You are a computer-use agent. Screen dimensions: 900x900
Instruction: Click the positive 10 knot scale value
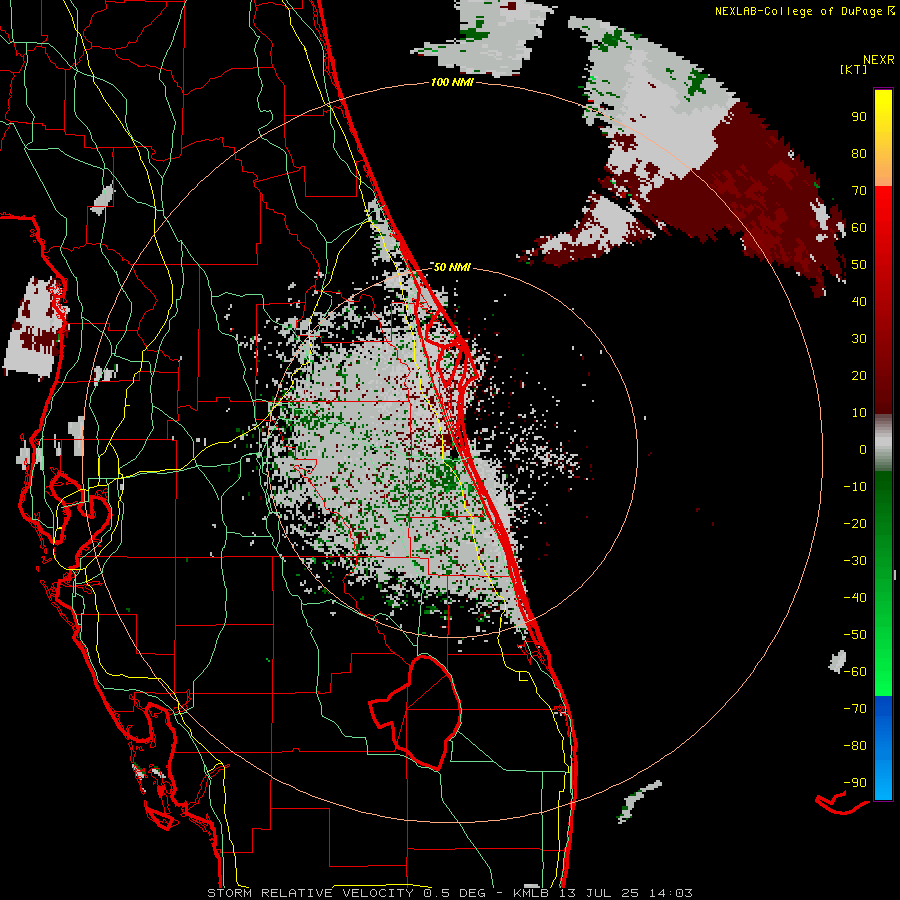click(859, 413)
